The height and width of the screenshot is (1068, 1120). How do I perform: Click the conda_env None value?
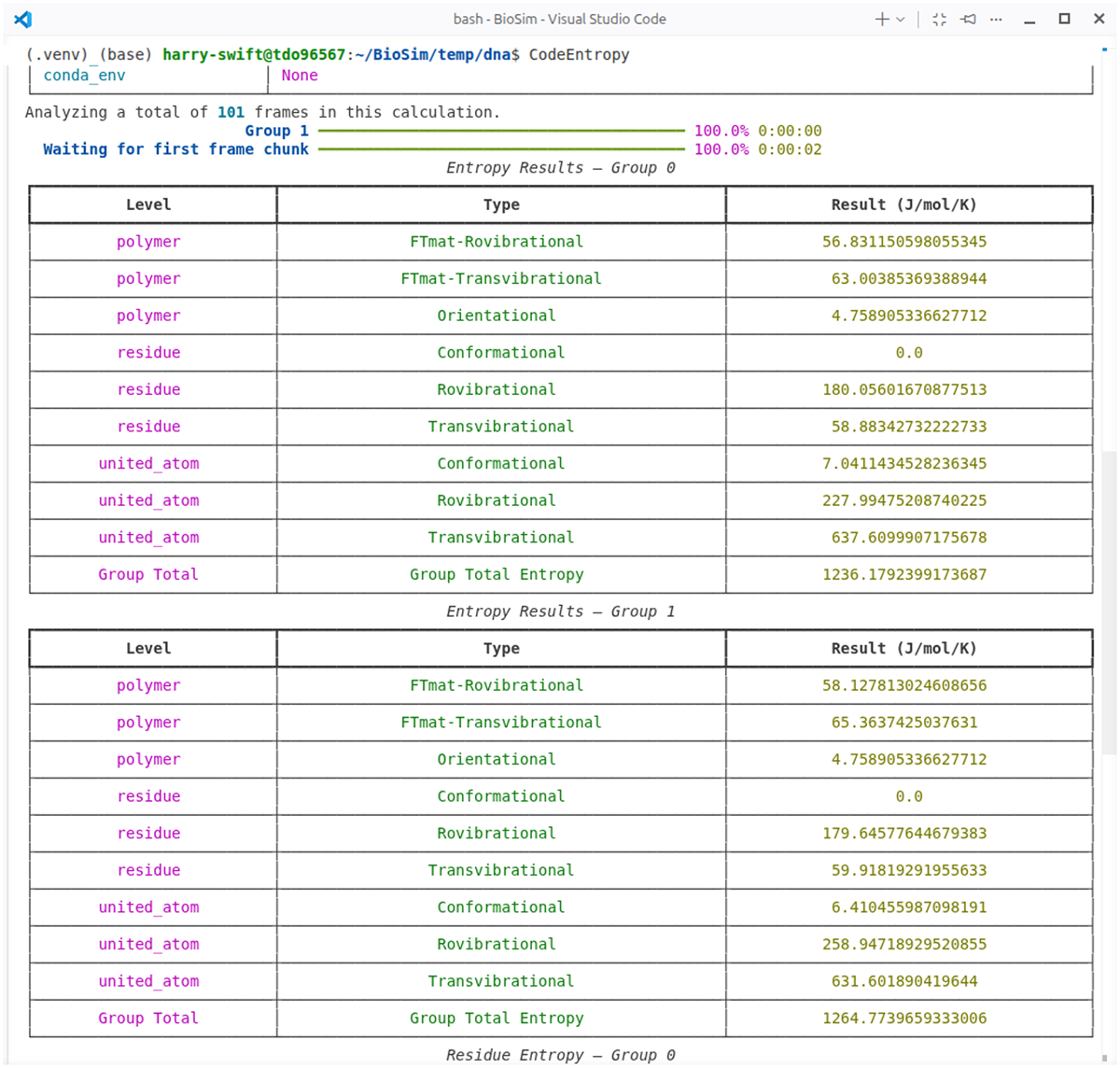[x=300, y=76]
